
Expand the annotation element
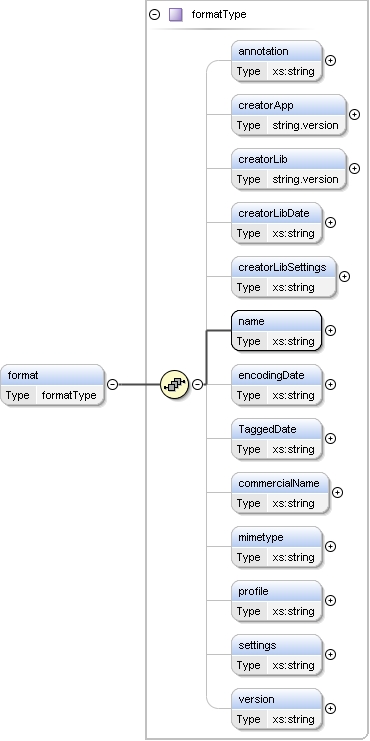[x=331, y=60]
